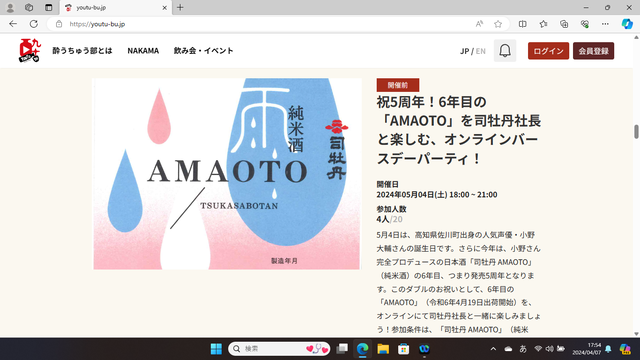Toggle the Japanese IME あ indicator
Viewport: 640px width, 360px height.
point(523,349)
